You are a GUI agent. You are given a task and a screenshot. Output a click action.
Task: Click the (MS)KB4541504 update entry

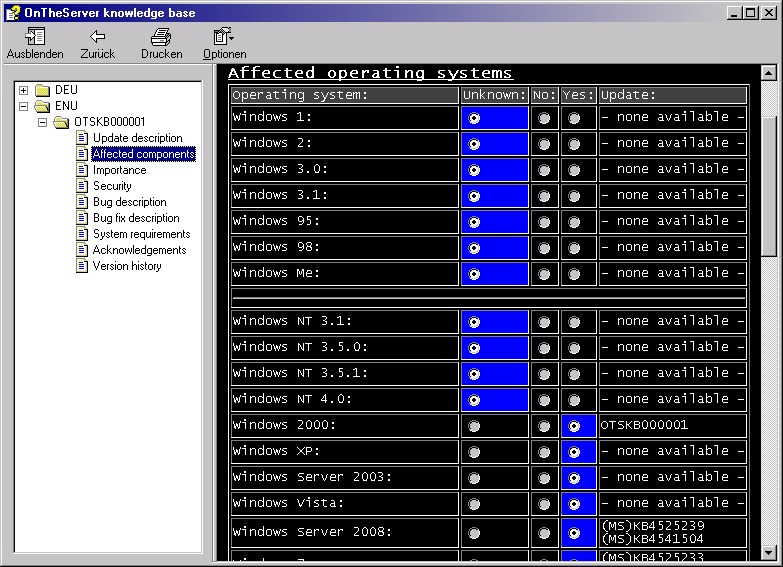(653, 539)
